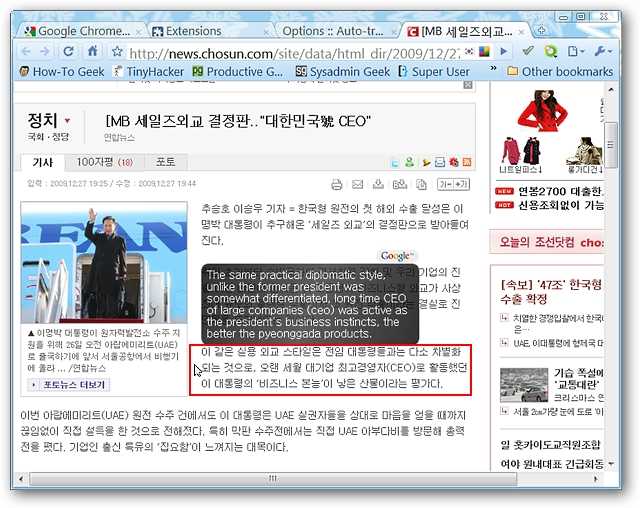
Task: Click the green checkmark extension icon
Action: click(x=528, y=51)
